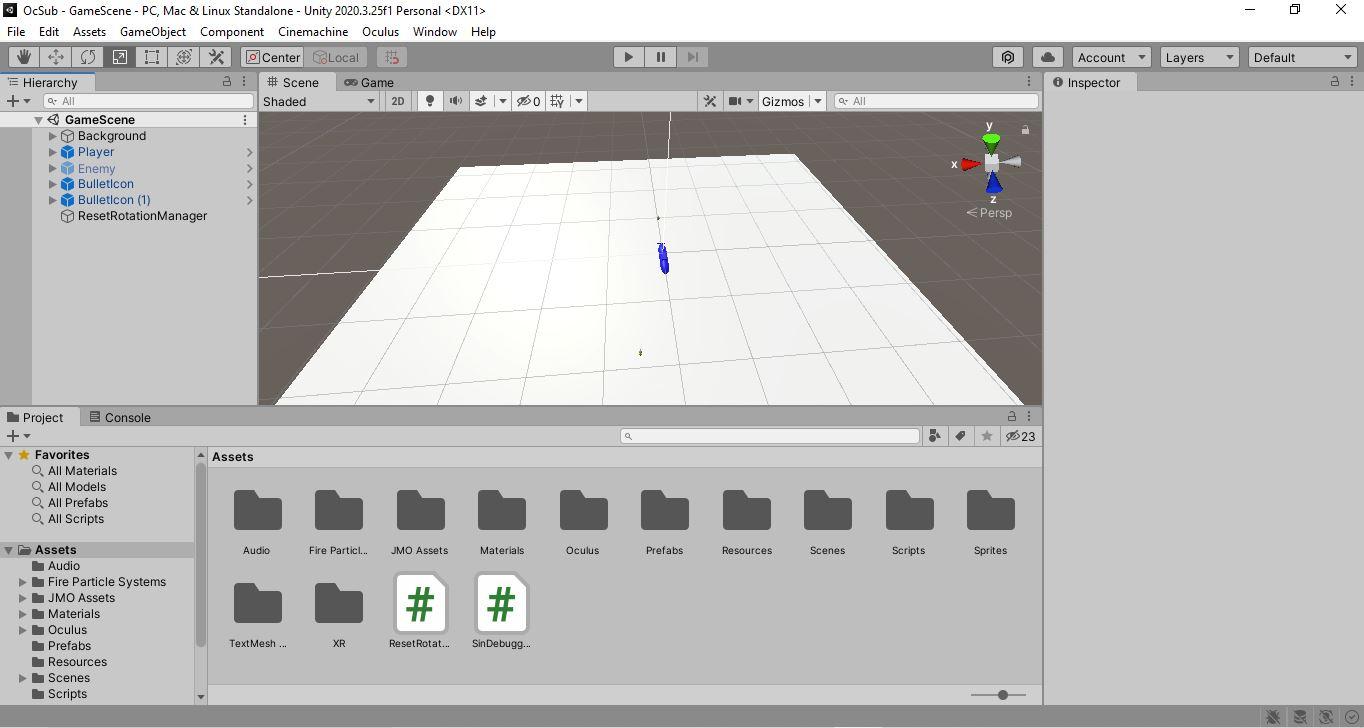The width and height of the screenshot is (1364, 728).
Task: Click the blue Z axis of the gizmo
Action: click(x=993, y=184)
